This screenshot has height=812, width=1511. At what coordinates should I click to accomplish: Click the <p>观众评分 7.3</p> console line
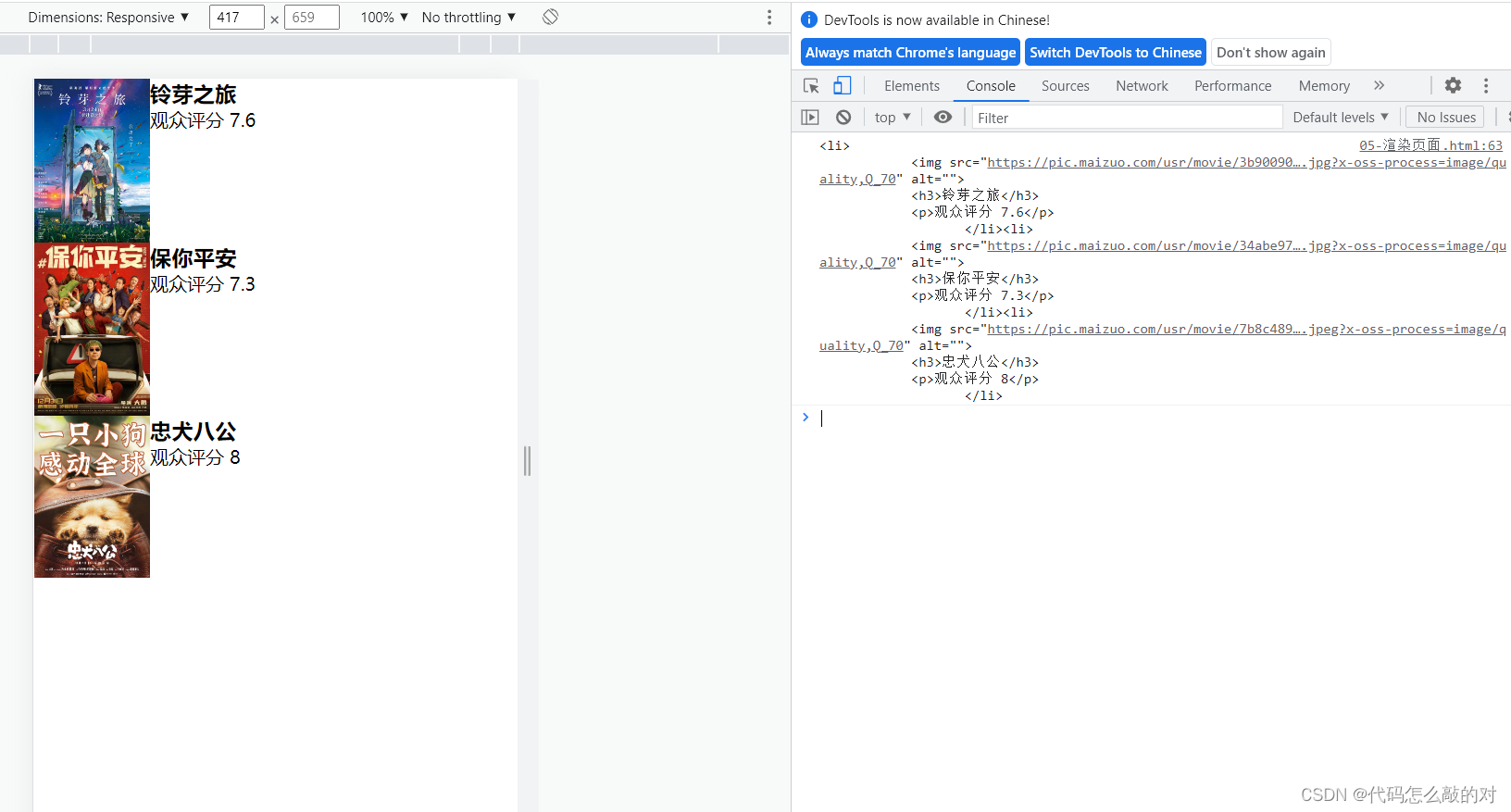coord(982,295)
